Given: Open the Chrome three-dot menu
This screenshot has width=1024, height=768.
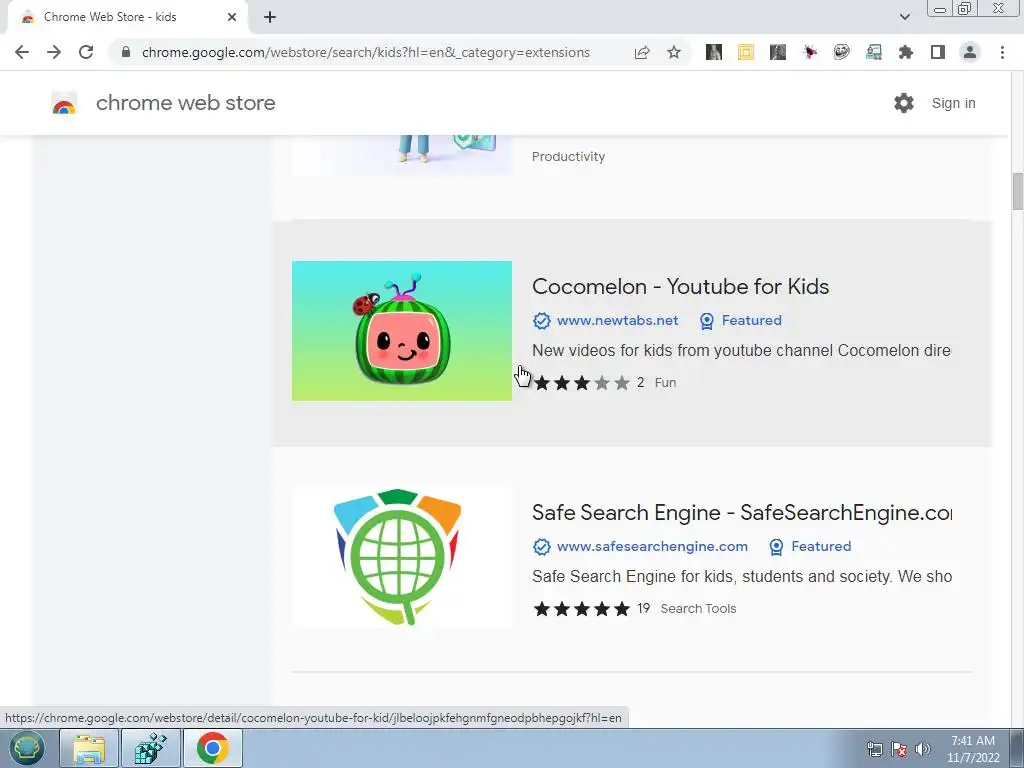Looking at the screenshot, I should 1002,52.
